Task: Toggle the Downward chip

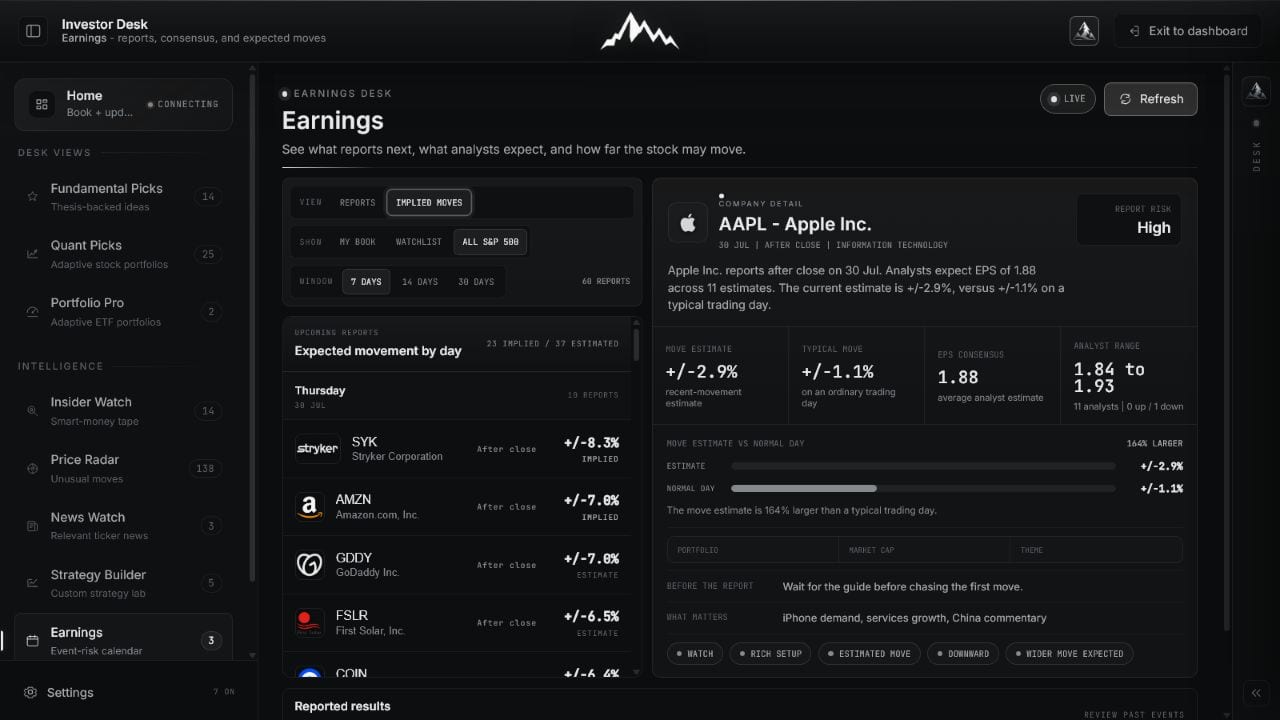Action: point(963,654)
